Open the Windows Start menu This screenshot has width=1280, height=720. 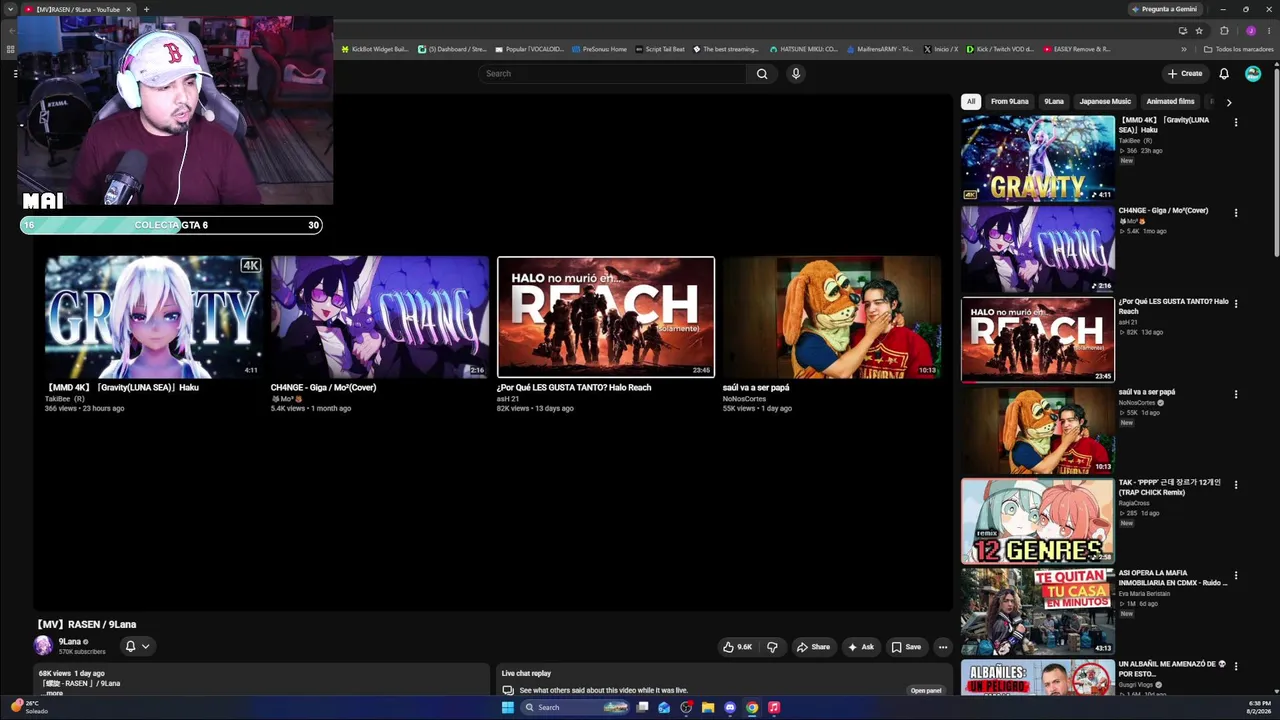pos(508,707)
